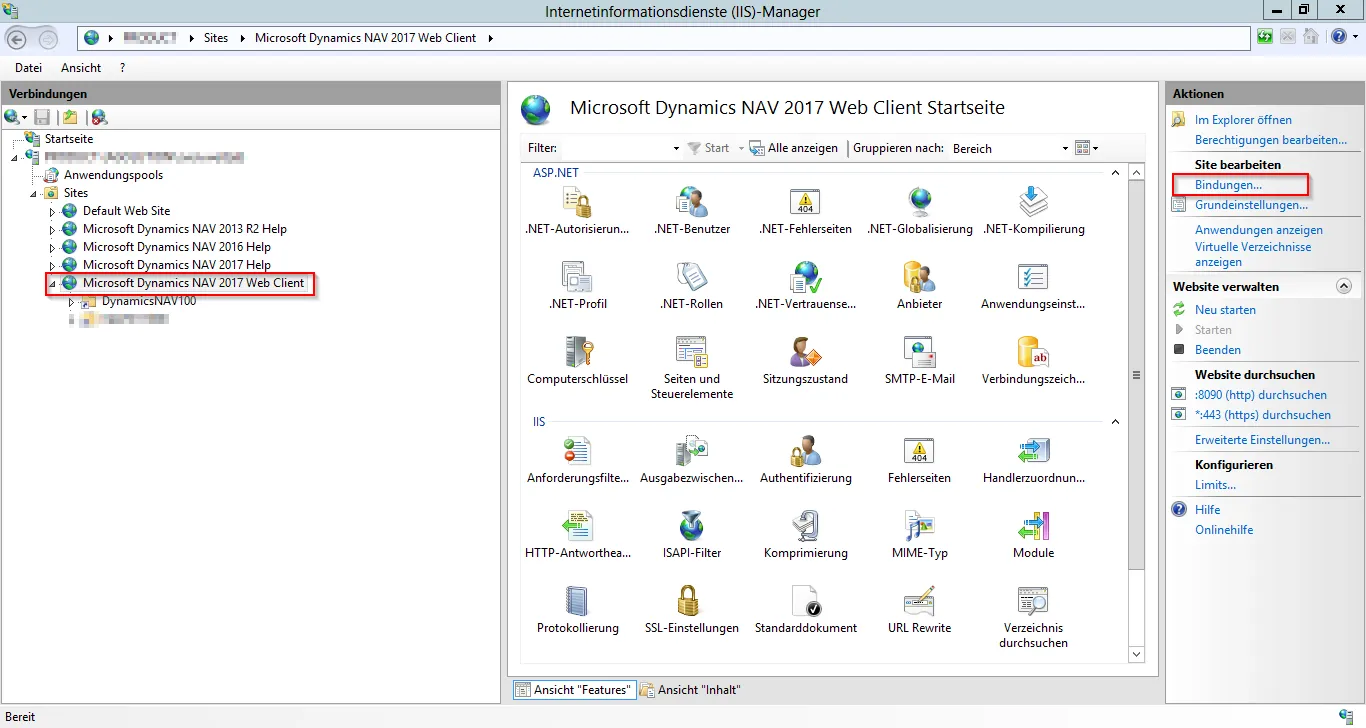Screen dimensions: 1366x728
Task: Open the .NET-Rollen feature
Action: click(692, 286)
